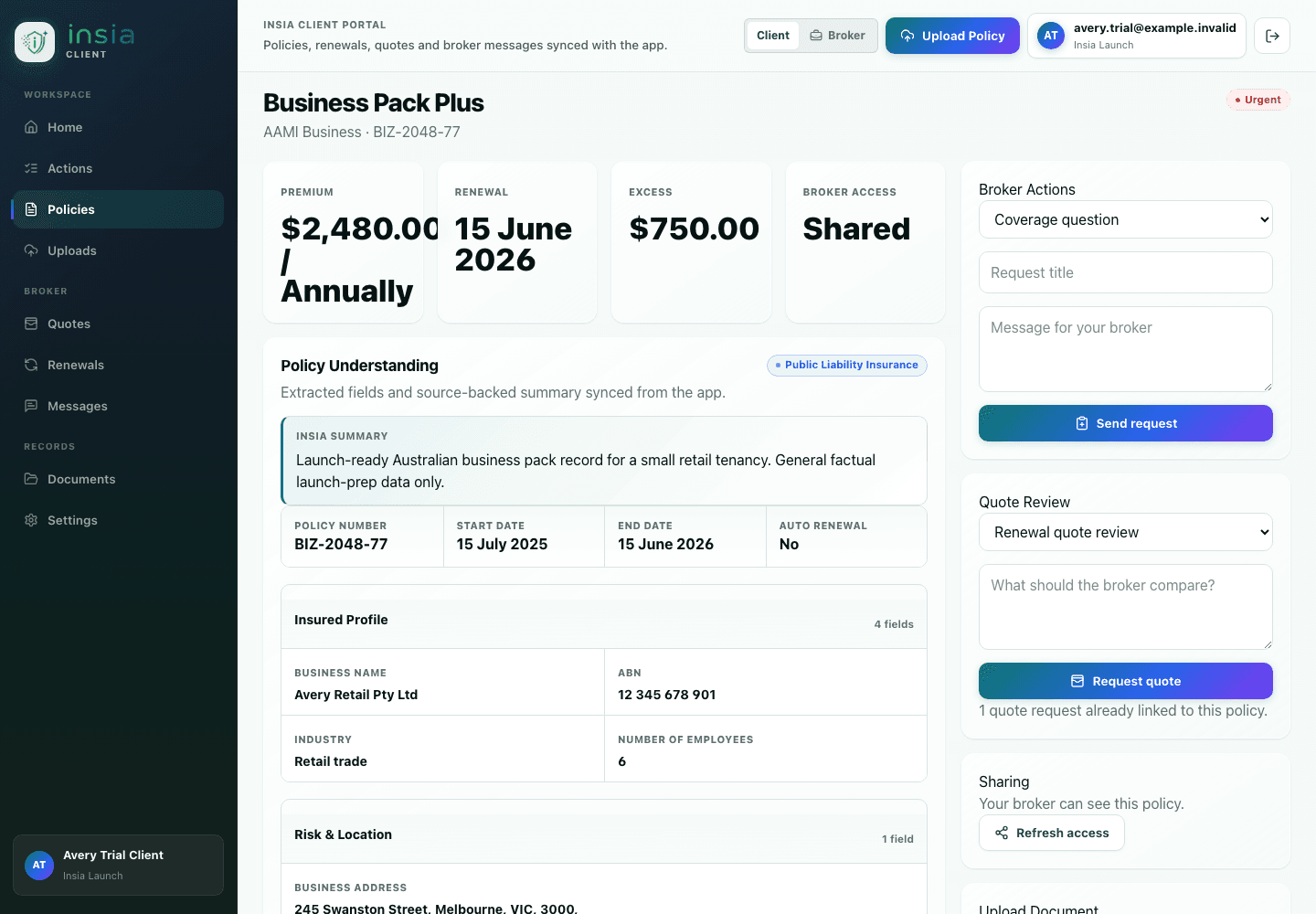Viewport: 1316px width, 914px height.
Task: Click the Urgent status badge
Action: 1258,100
